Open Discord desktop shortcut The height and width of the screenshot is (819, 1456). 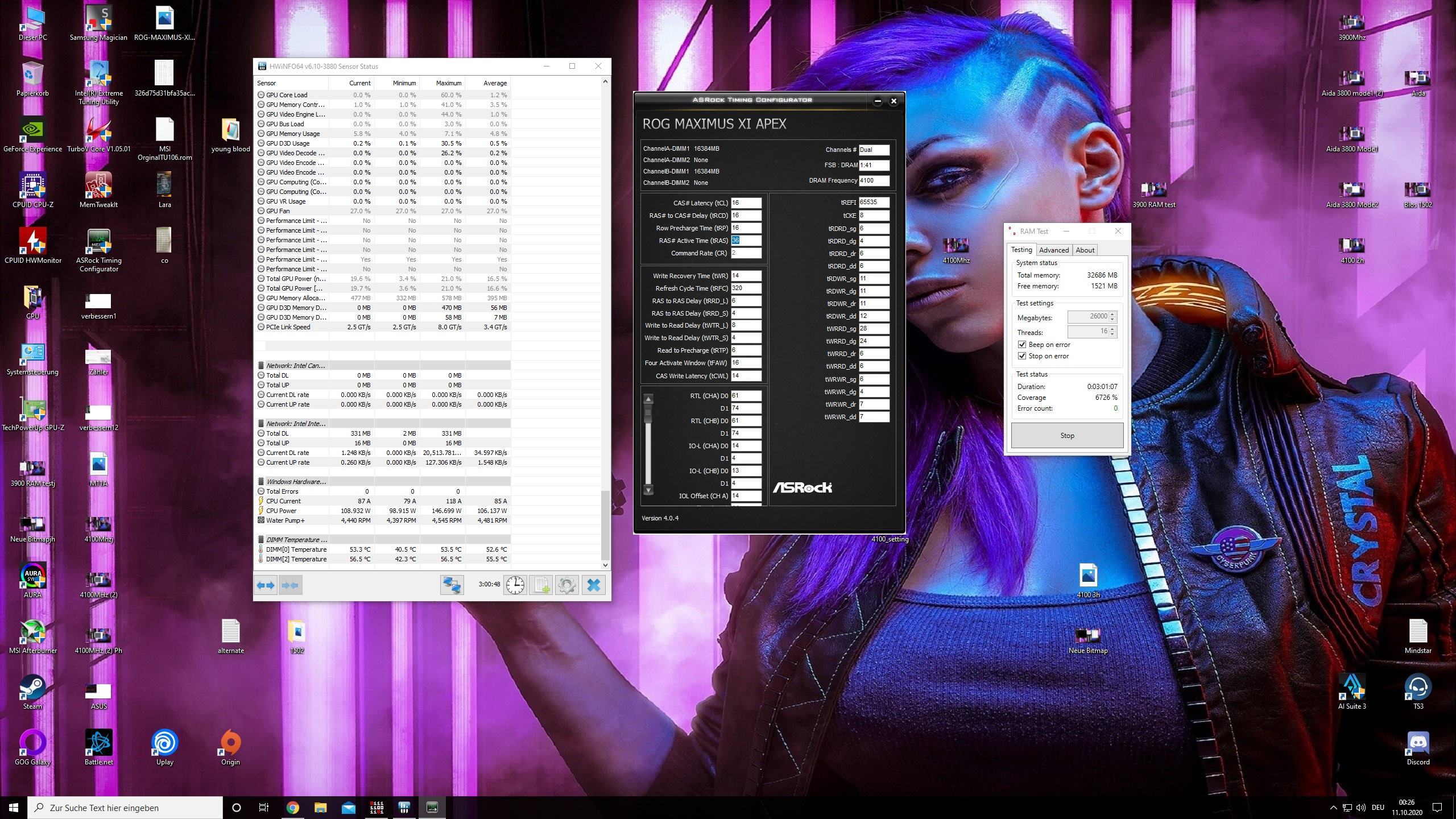click(1418, 748)
